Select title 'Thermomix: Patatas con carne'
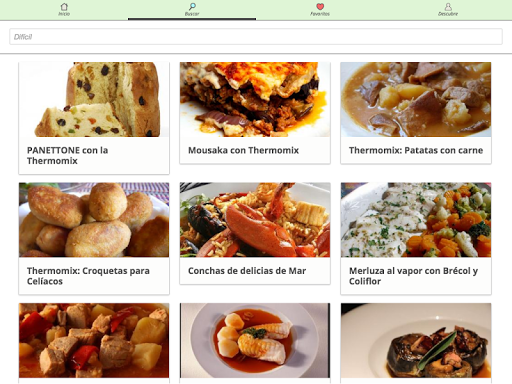 point(416,150)
